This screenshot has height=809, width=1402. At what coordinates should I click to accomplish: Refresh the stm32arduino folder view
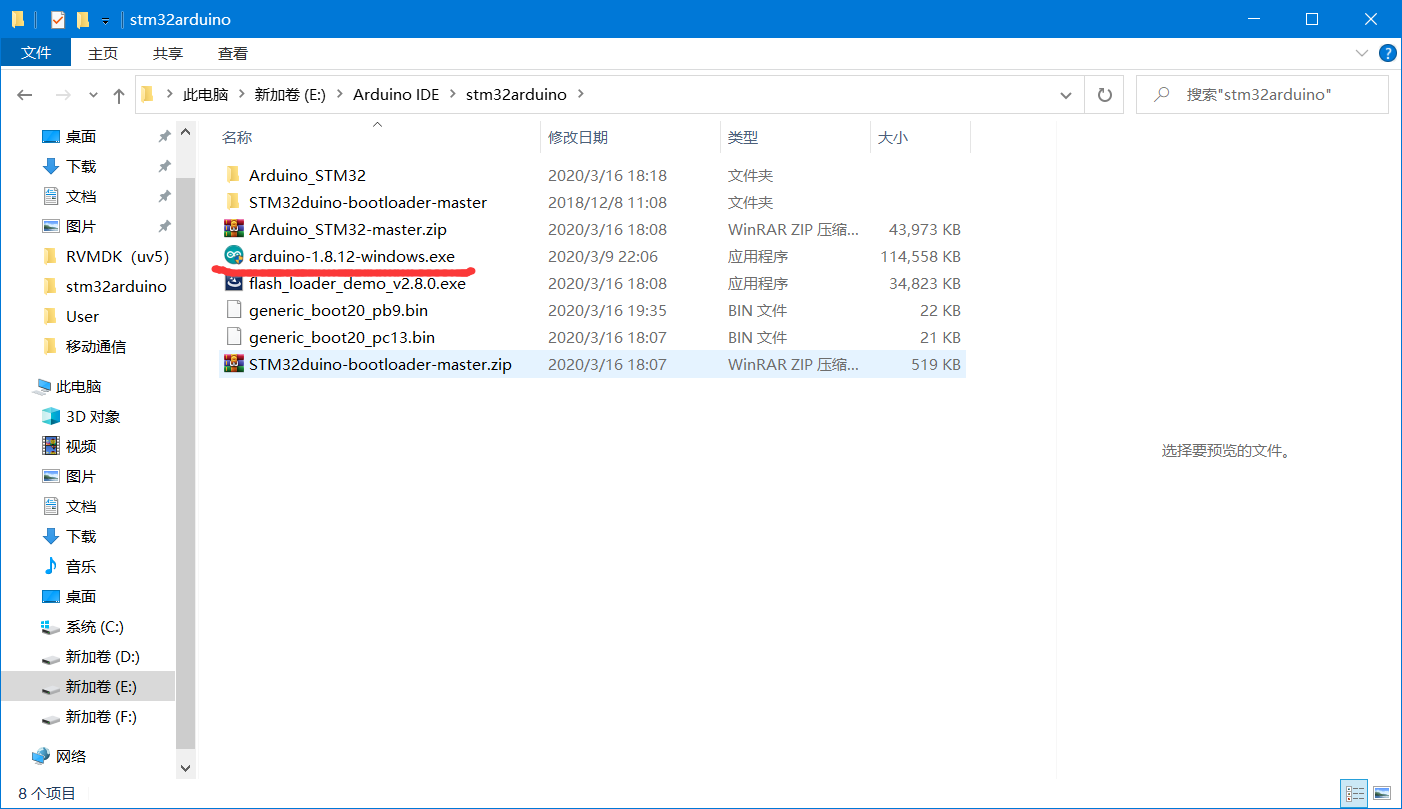[x=1105, y=95]
